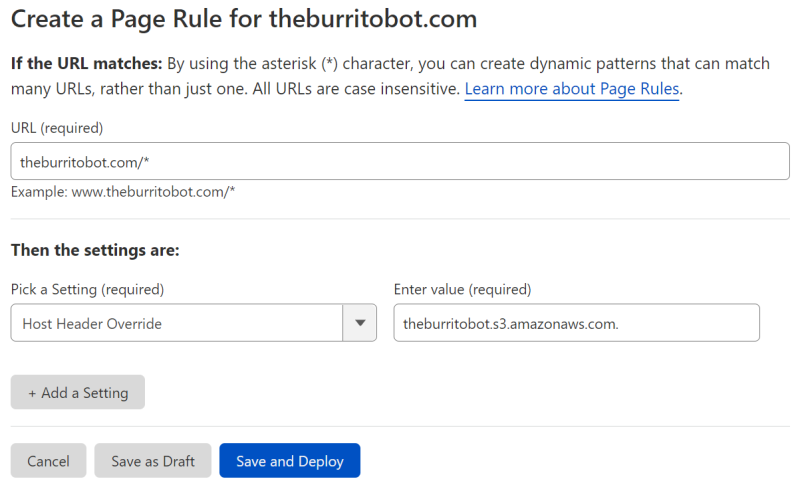Click the Enter value field with amazonaws host
This screenshot has height=491, width=800.
coord(577,323)
